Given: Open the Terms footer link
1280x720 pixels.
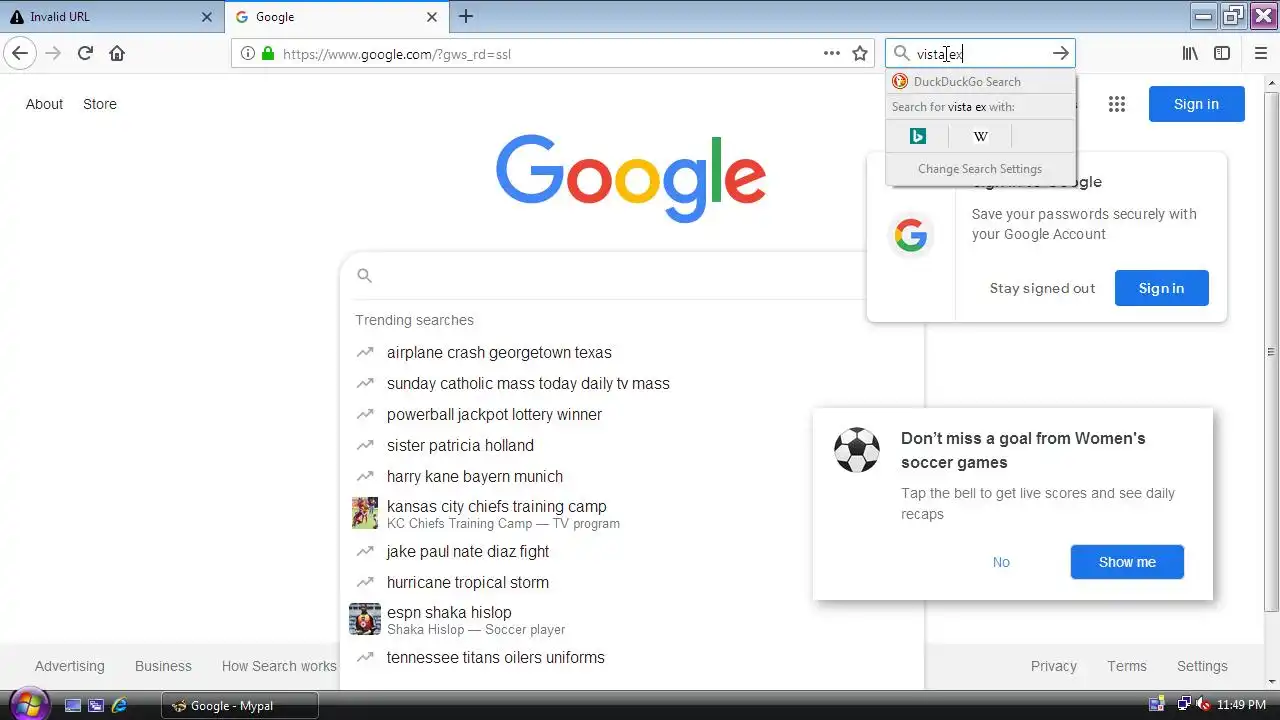Looking at the screenshot, I should coord(1127,666).
